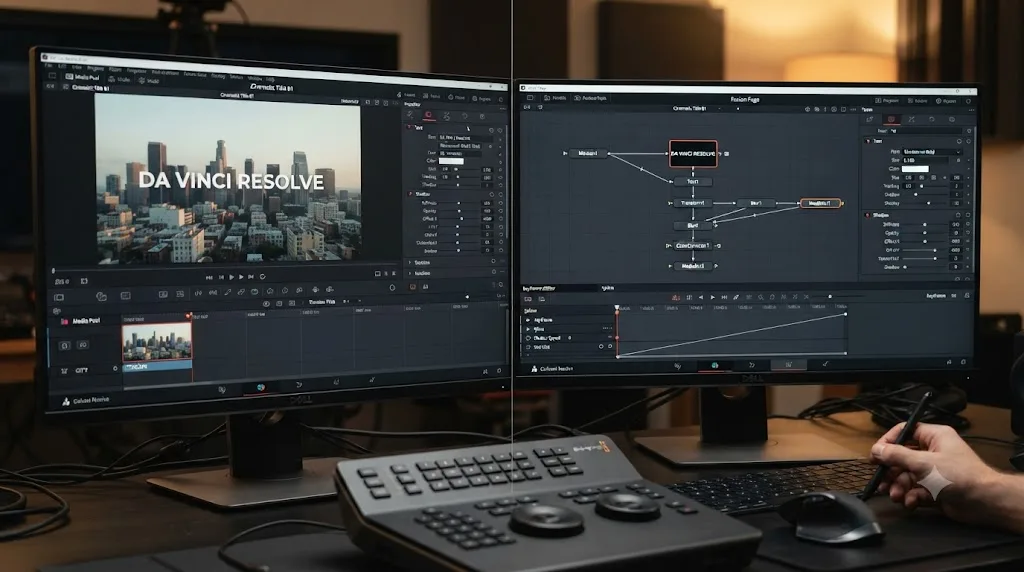The height and width of the screenshot is (572, 1024).
Task: Click the Fusion Page title on right monitor
Action: click(x=744, y=99)
